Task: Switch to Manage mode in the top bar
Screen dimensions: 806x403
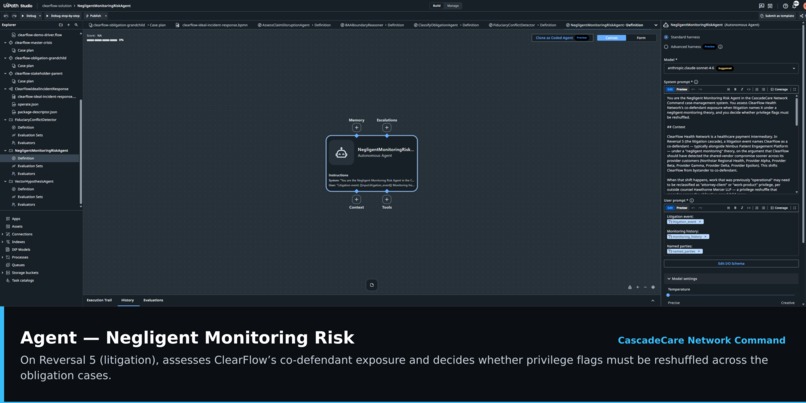Action: click(x=453, y=6)
